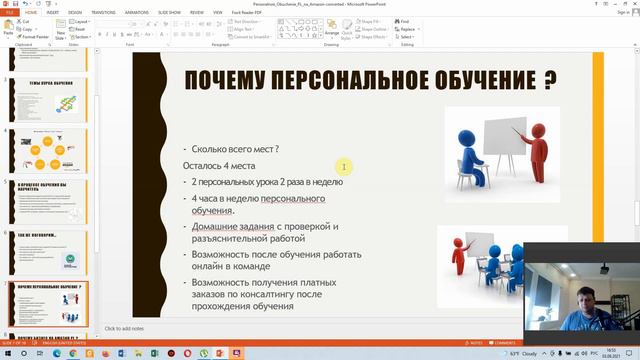Switch to the TRANSITIONS tab

tap(103, 12)
